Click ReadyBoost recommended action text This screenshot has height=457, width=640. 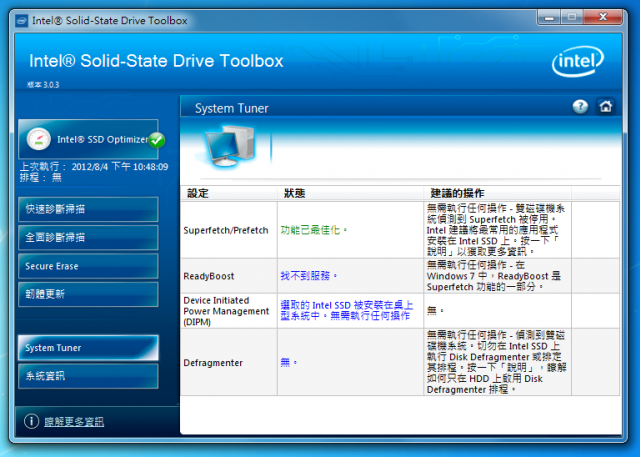click(494, 276)
